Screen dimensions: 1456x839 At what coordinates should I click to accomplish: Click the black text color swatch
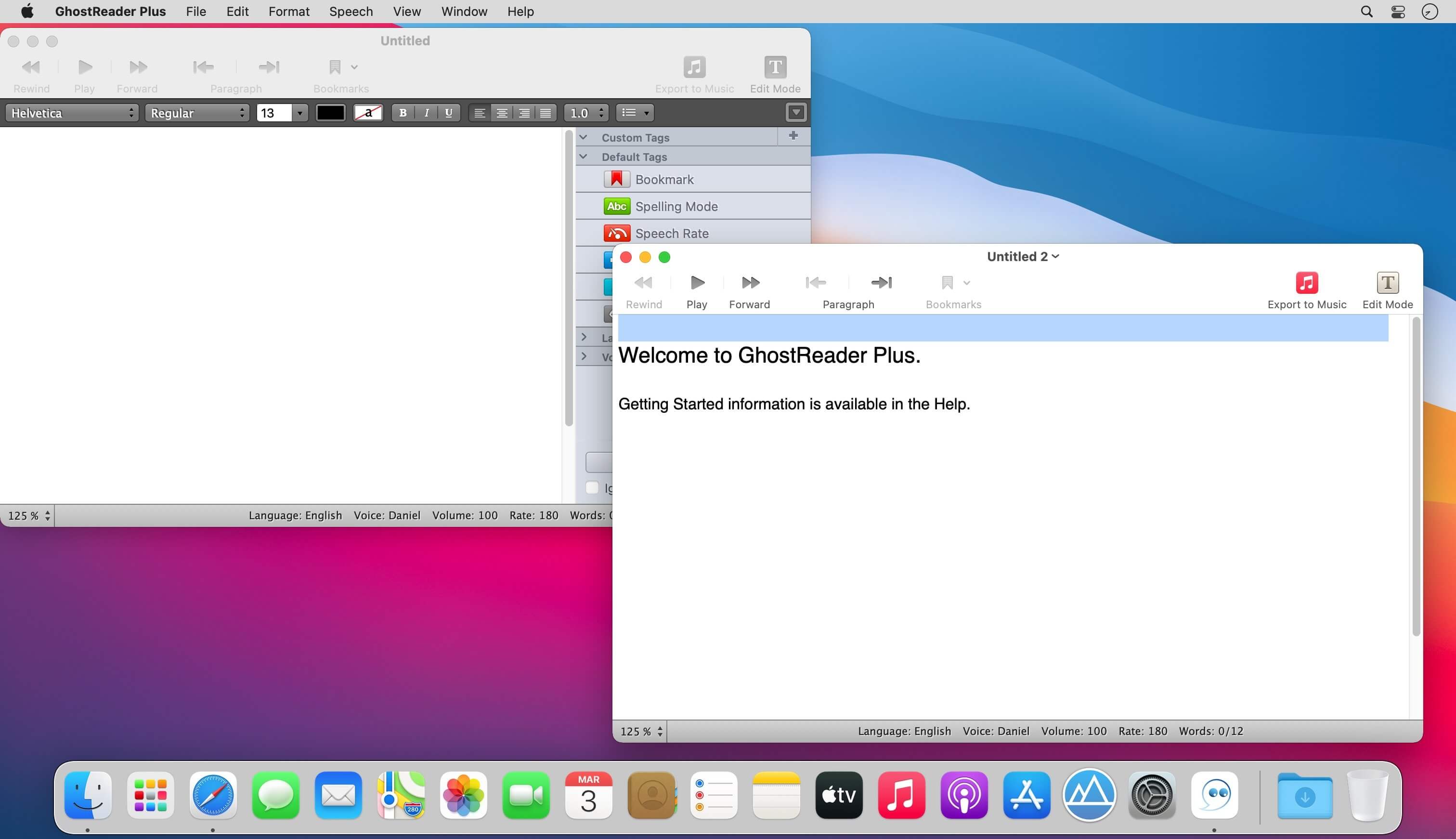(x=330, y=113)
